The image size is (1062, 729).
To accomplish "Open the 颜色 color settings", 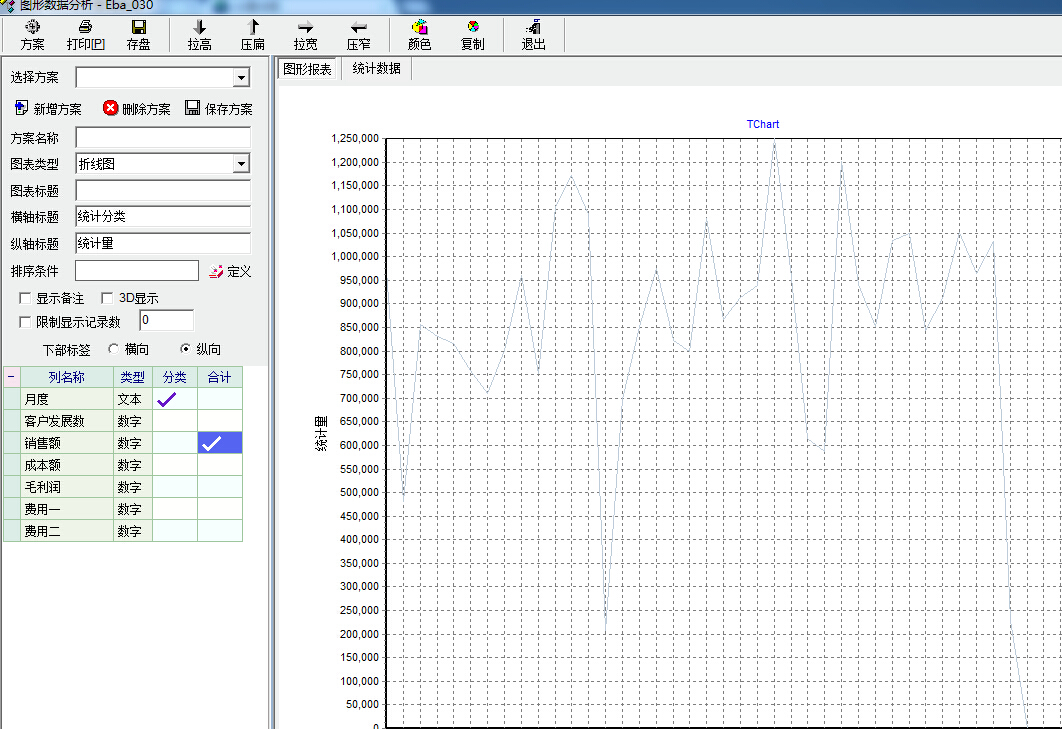I will point(419,34).
